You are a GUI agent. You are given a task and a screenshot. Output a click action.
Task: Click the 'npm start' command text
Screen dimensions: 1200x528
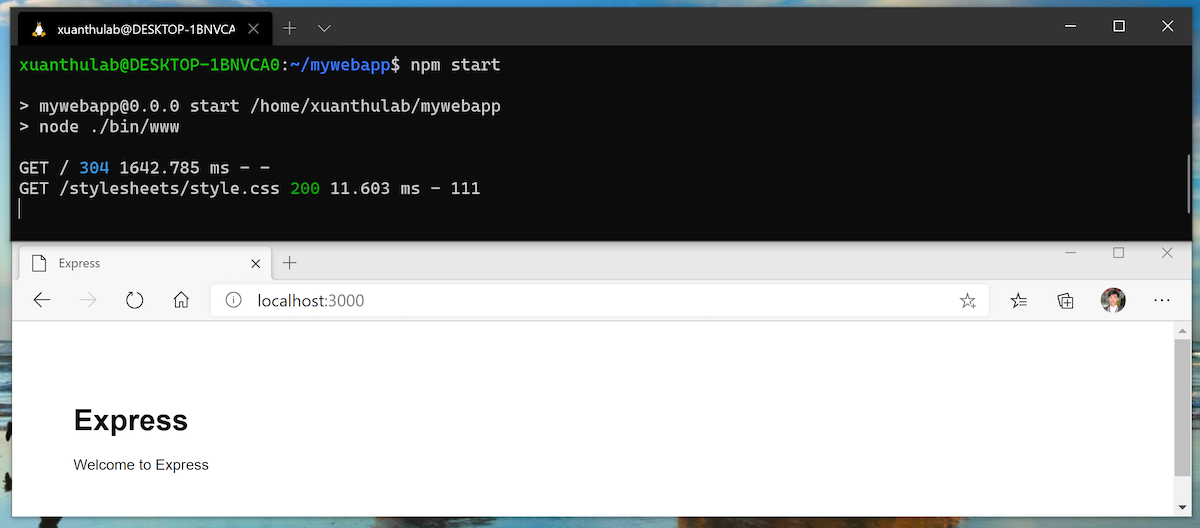point(455,65)
